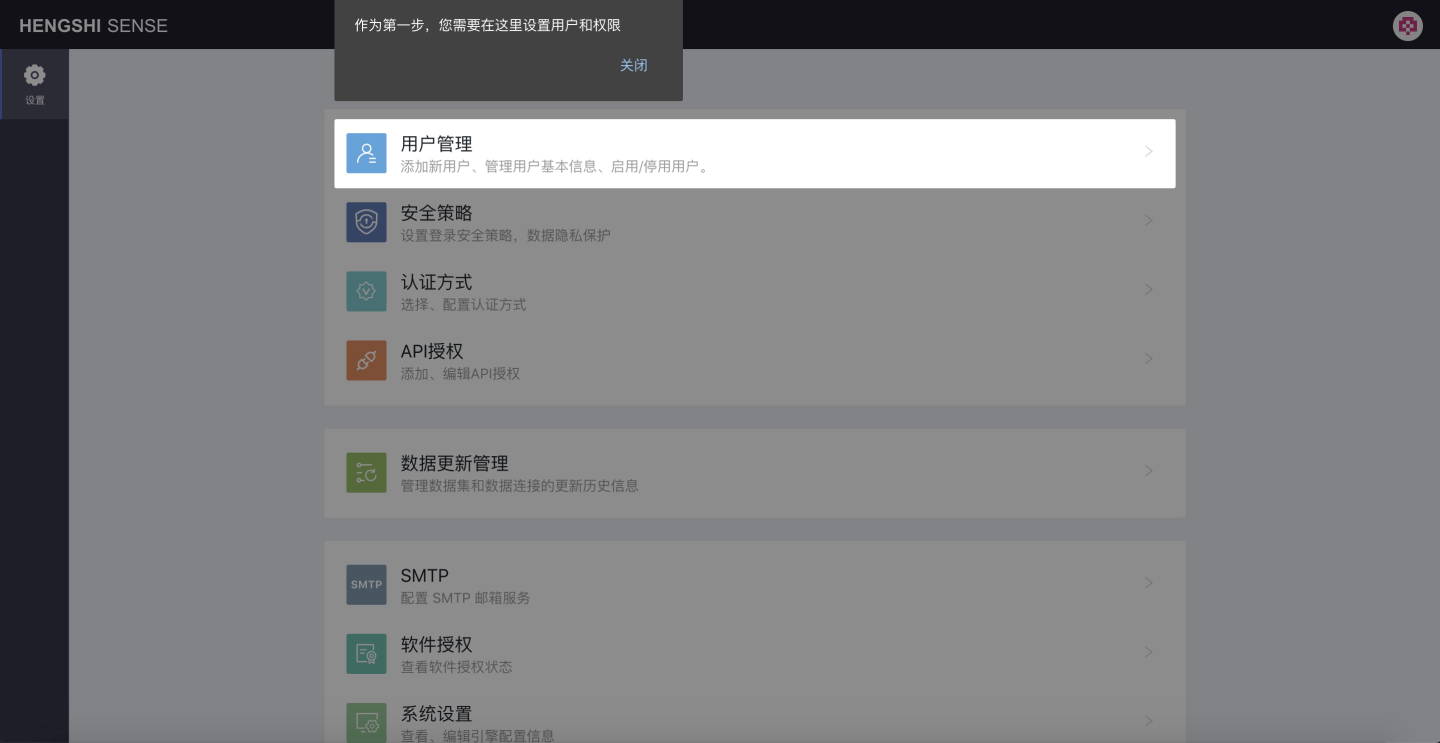Click the User Management (用户管理) icon
The image size is (1440, 743).
[x=366, y=153]
